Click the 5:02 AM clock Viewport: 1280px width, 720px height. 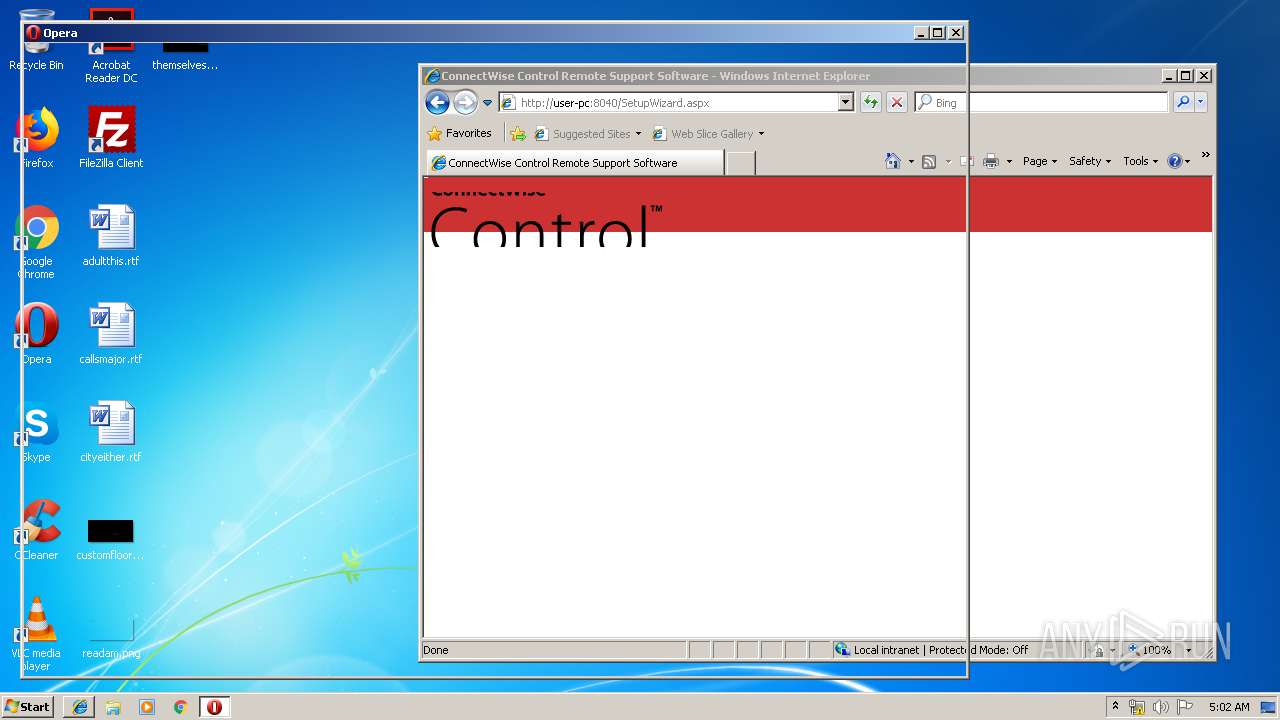pyautogui.click(x=1229, y=707)
